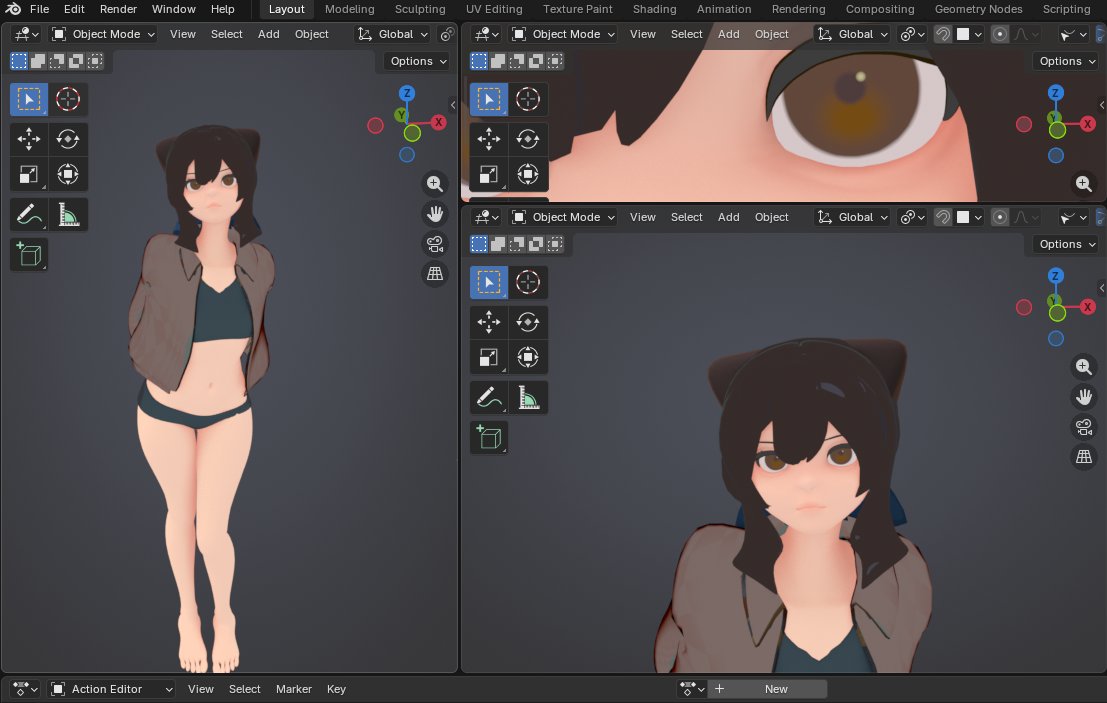Viewport: 1107px width, 703px height.
Task: Click blue Z axis on bottom-right viewport gizmo
Action: pyautogui.click(x=1055, y=276)
